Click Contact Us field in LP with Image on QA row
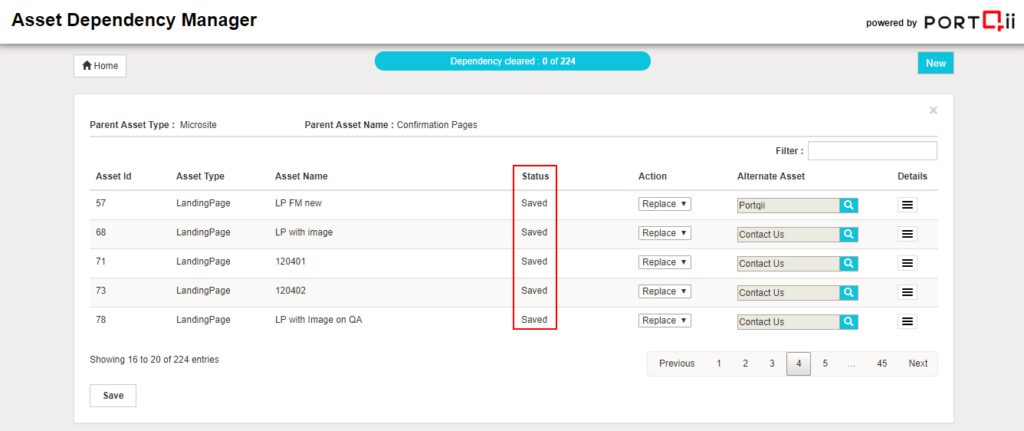Viewport: 1024px width, 431px height. [788, 322]
